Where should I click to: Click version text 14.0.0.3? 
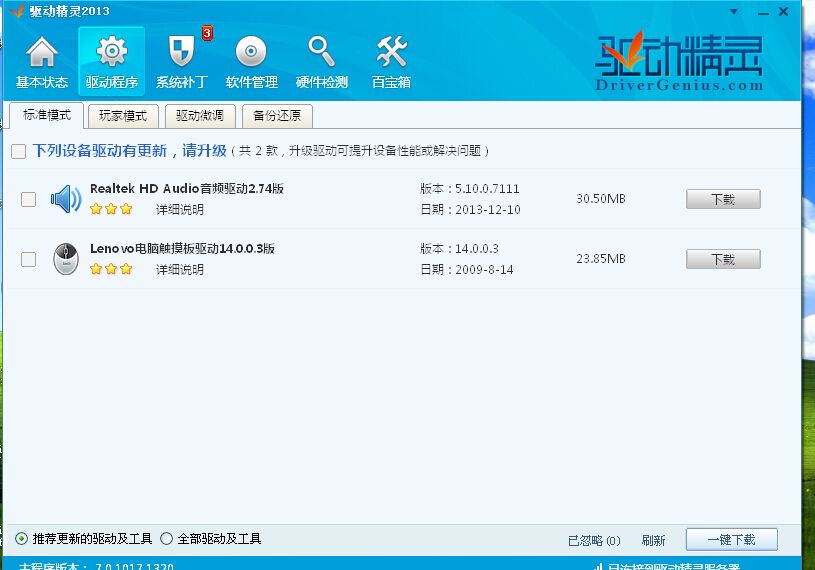click(x=477, y=248)
